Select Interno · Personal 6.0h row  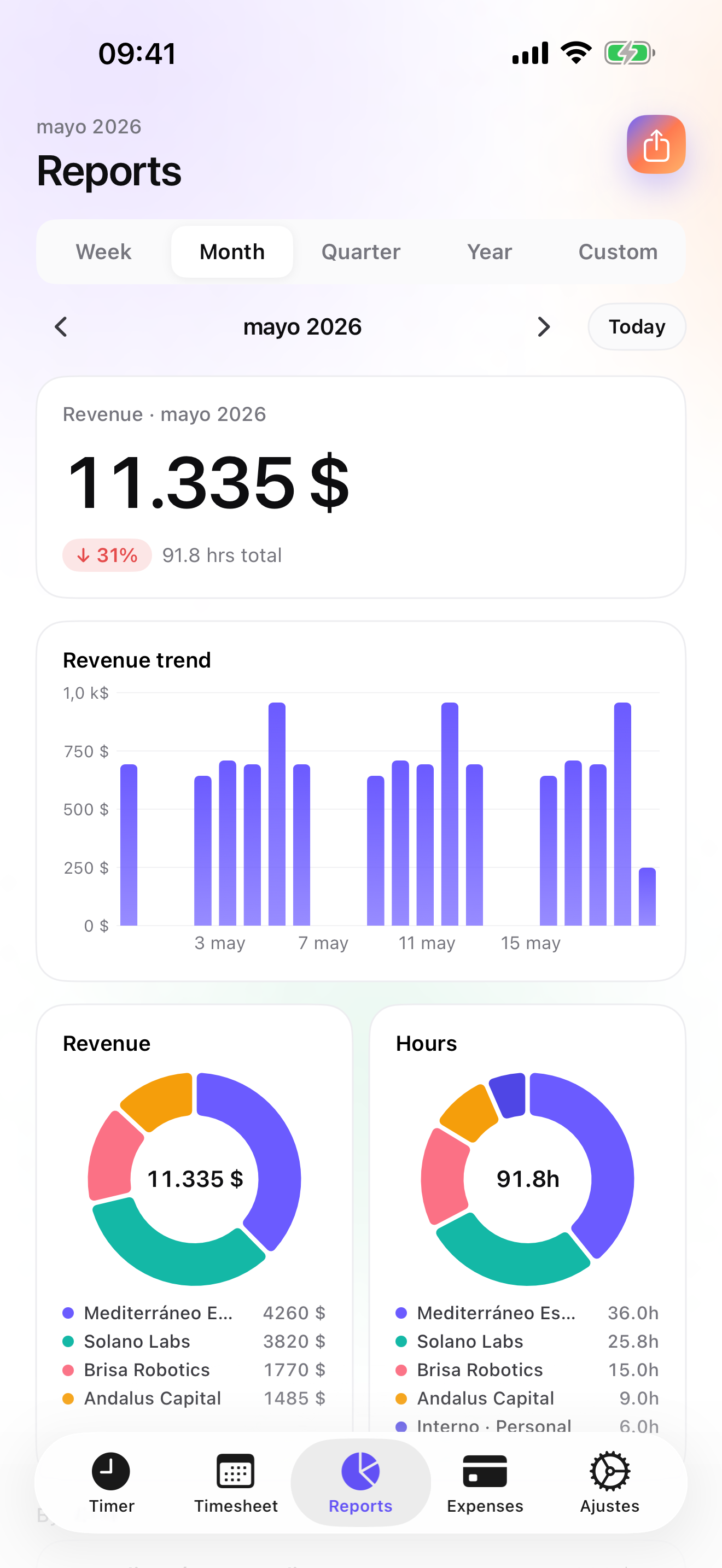tap(527, 1426)
